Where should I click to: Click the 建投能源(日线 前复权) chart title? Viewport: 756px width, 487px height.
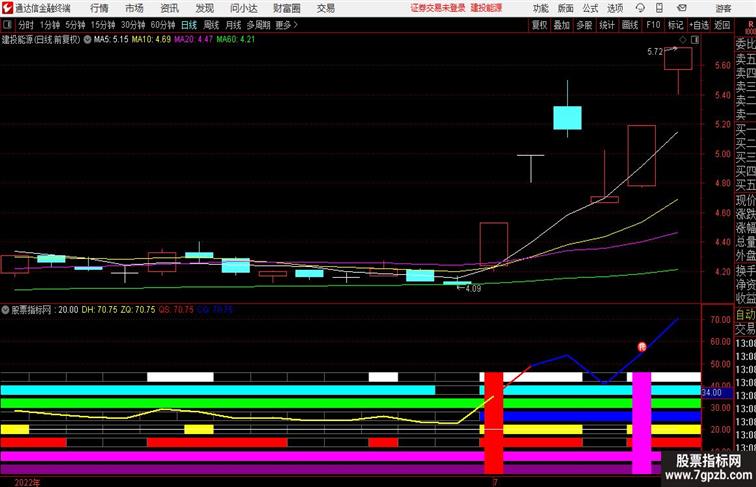pyautogui.click(x=41, y=40)
